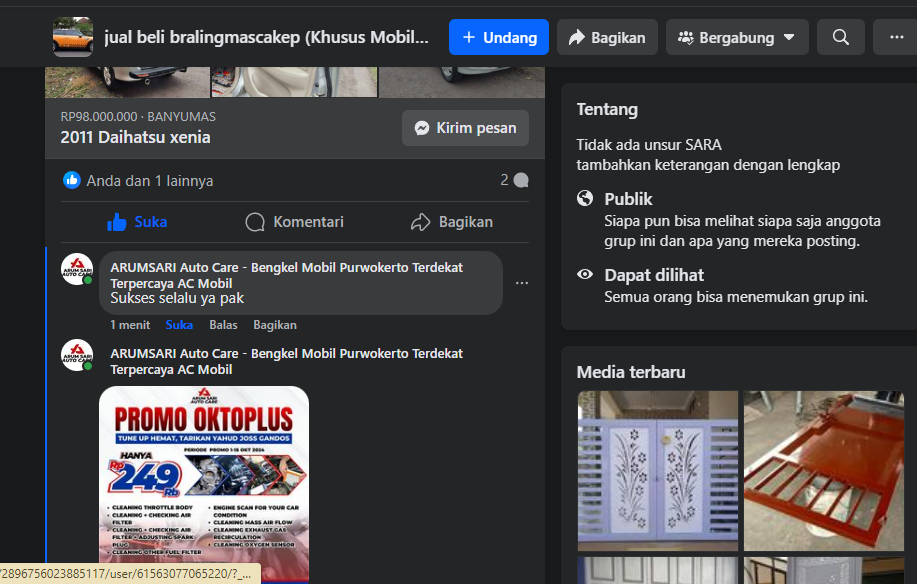The height and width of the screenshot is (584, 917).
Task: Toggle the Suka like button on the post
Action: (x=137, y=222)
